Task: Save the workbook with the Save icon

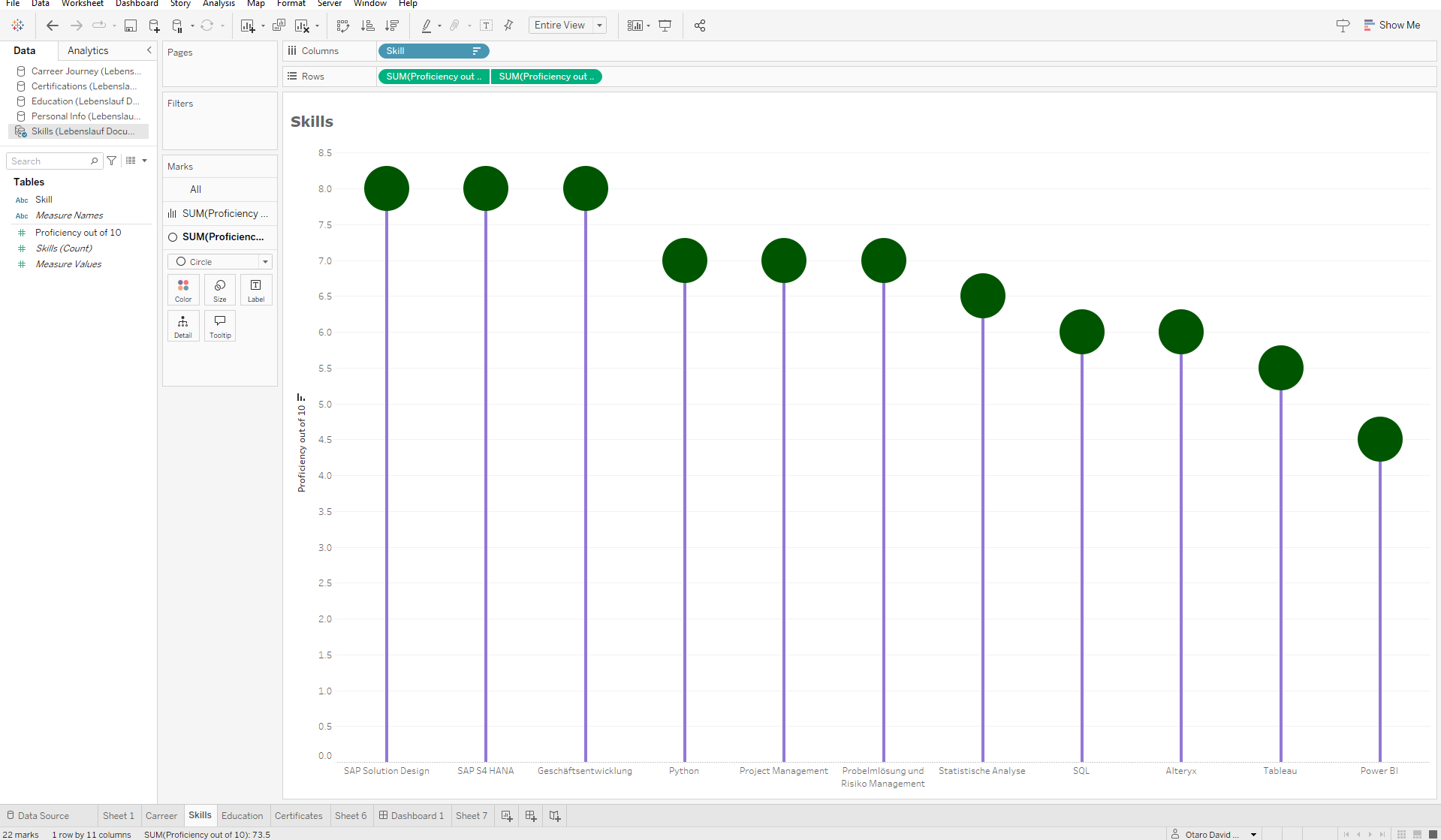Action: pyautogui.click(x=131, y=26)
